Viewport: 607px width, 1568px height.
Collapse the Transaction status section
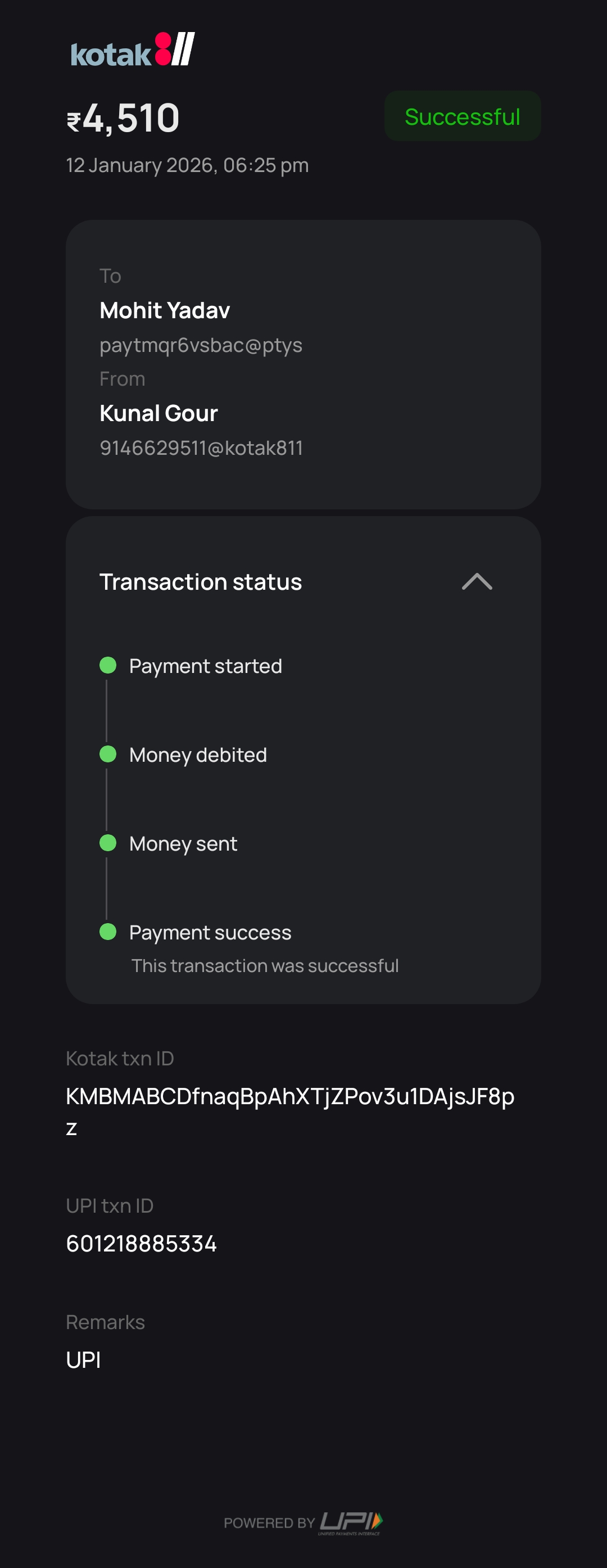[x=477, y=582]
